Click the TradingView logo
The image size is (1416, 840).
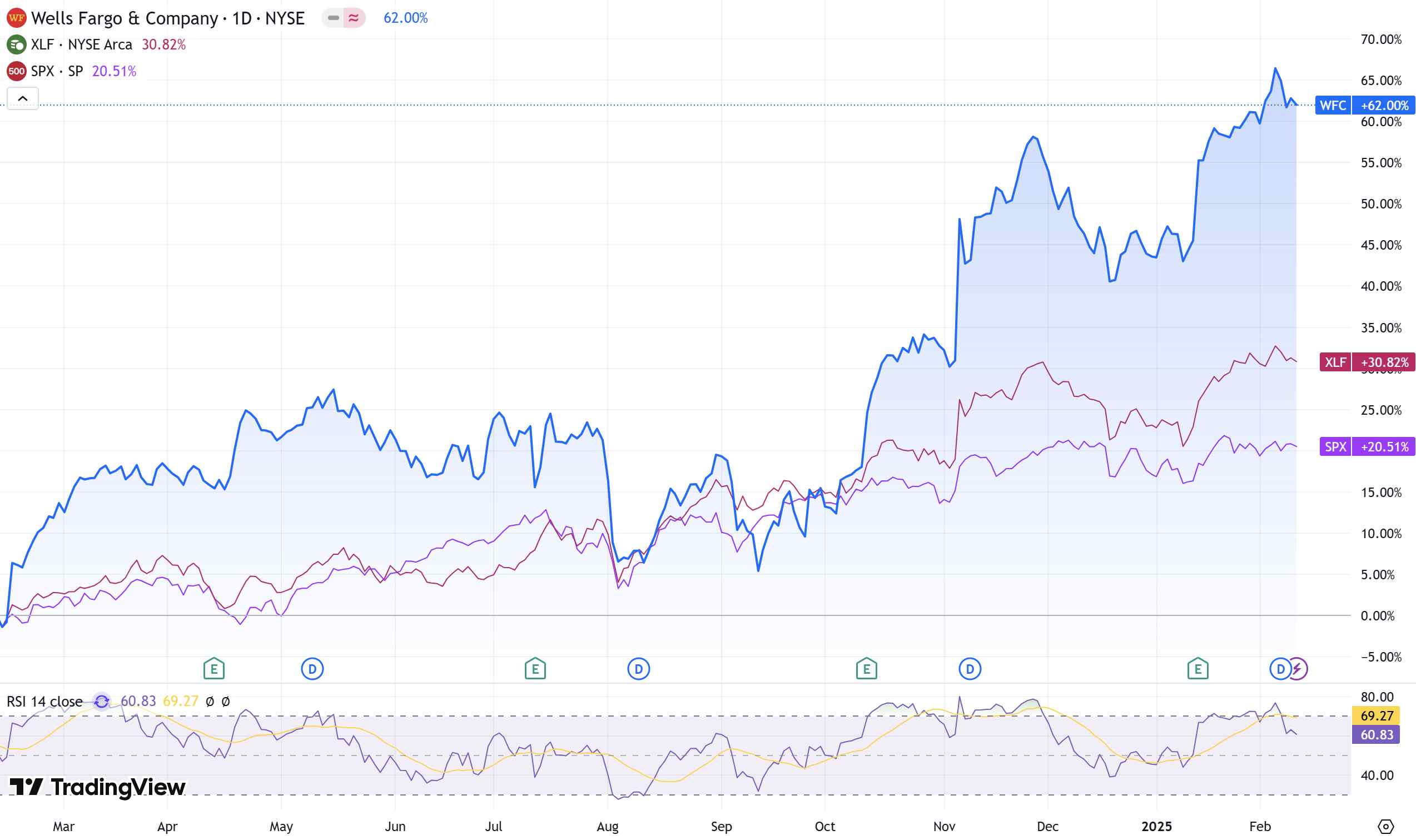point(97,787)
